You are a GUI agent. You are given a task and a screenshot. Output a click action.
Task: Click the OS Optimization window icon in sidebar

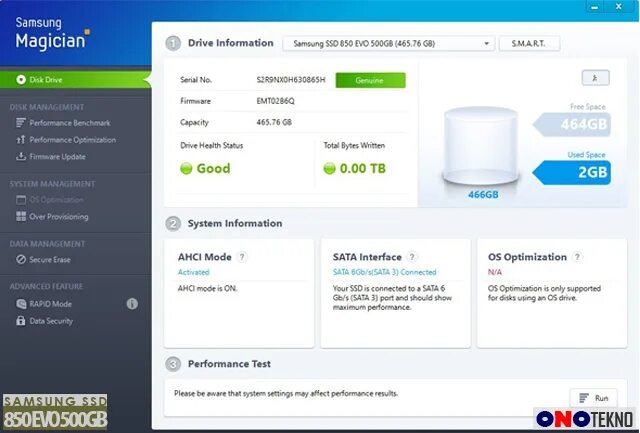pyautogui.click(x=20, y=200)
